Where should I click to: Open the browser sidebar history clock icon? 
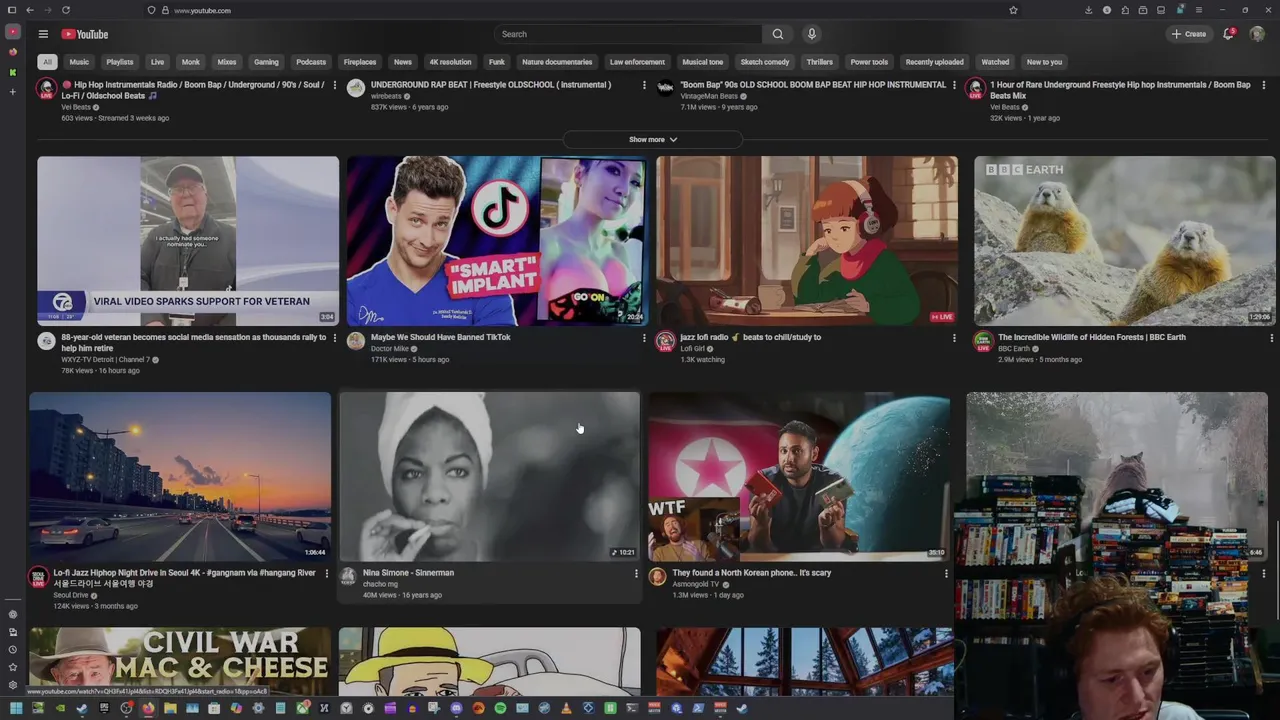13,650
